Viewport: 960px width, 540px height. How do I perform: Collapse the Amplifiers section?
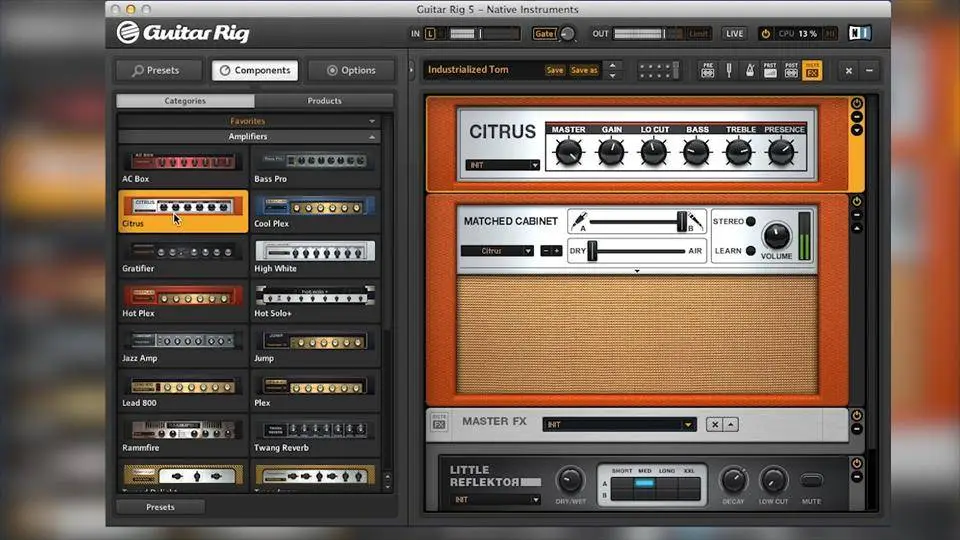point(372,137)
